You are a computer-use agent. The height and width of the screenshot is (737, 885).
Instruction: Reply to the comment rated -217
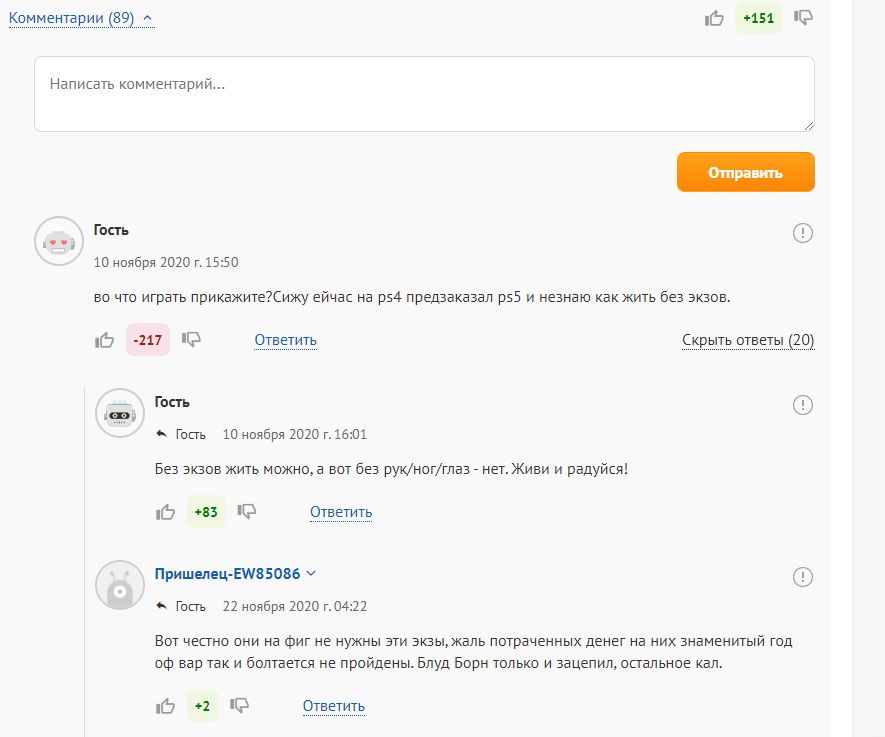click(286, 340)
